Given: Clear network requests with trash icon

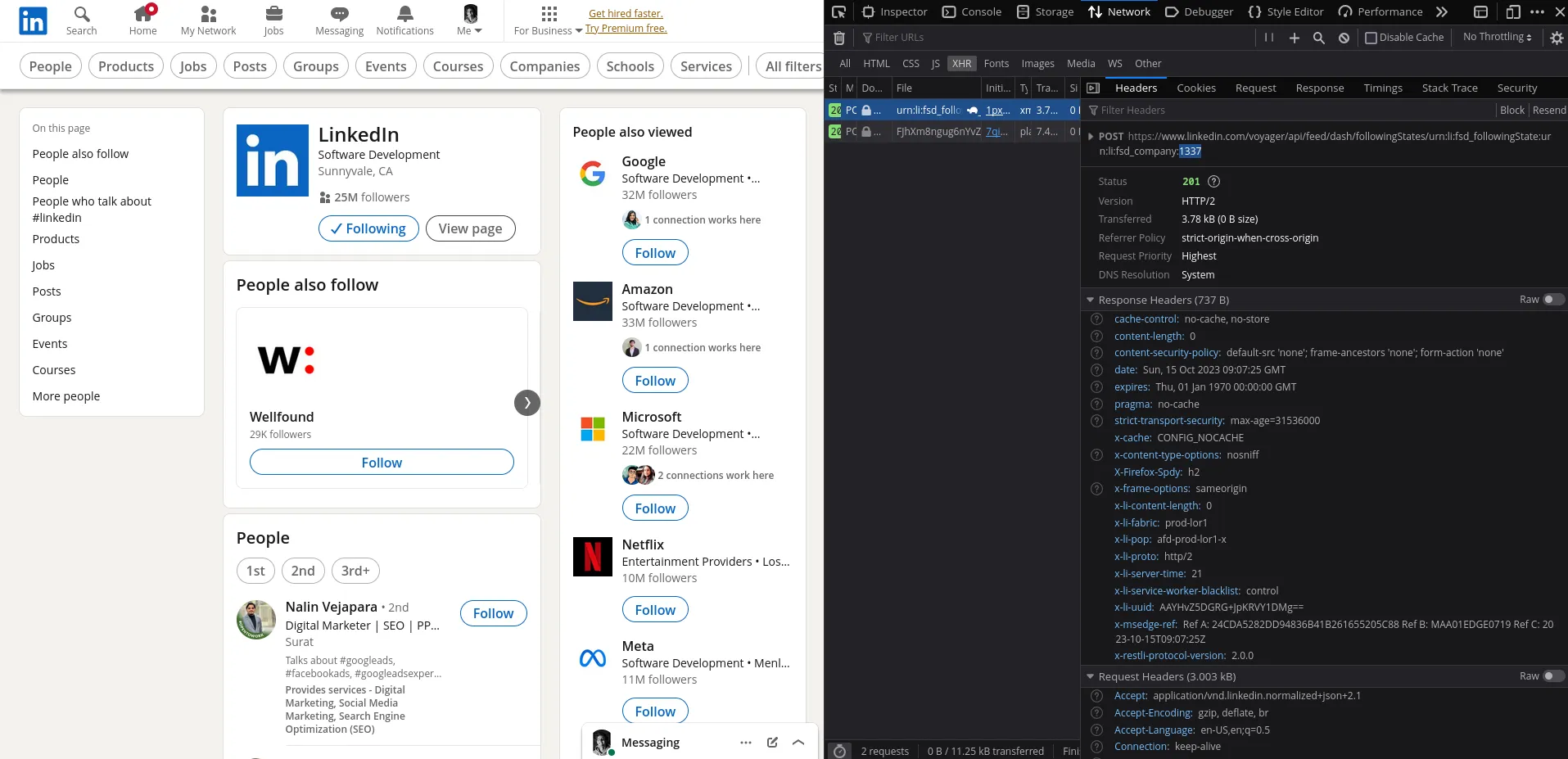Looking at the screenshot, I should click(x=839, y=38).
